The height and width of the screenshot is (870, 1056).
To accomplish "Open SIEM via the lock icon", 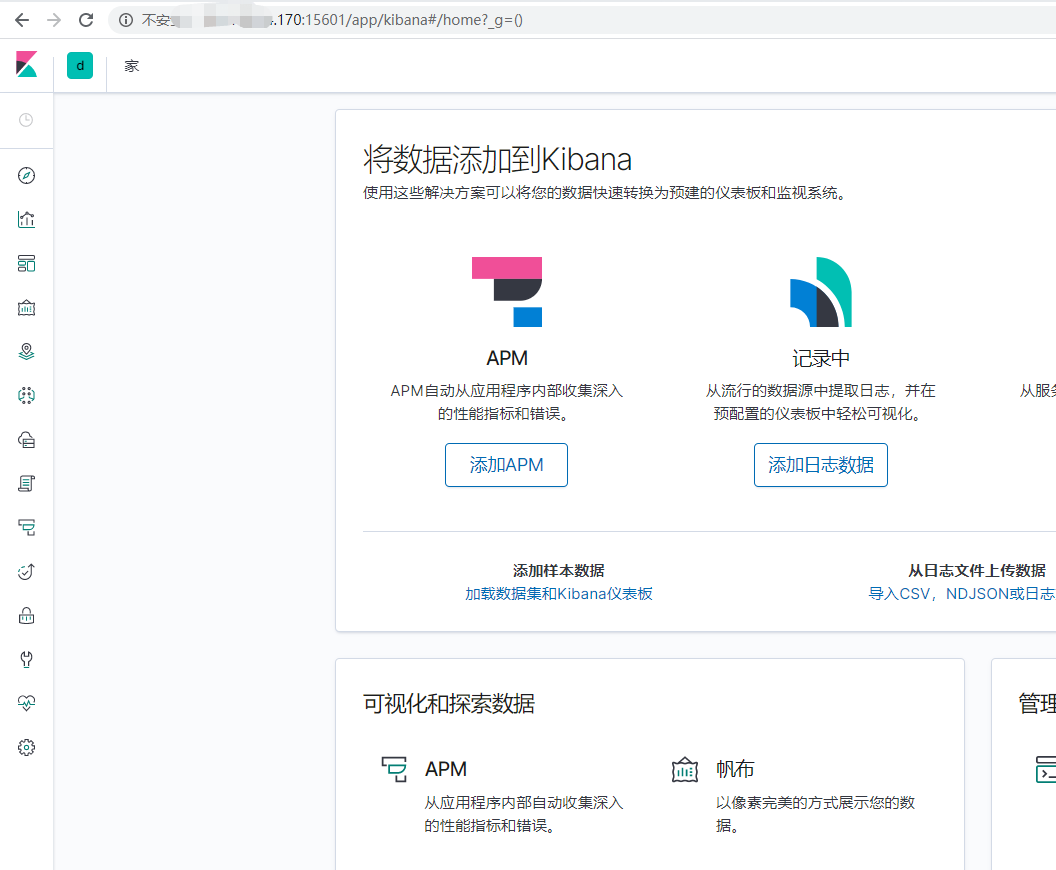I will (26, 615).
